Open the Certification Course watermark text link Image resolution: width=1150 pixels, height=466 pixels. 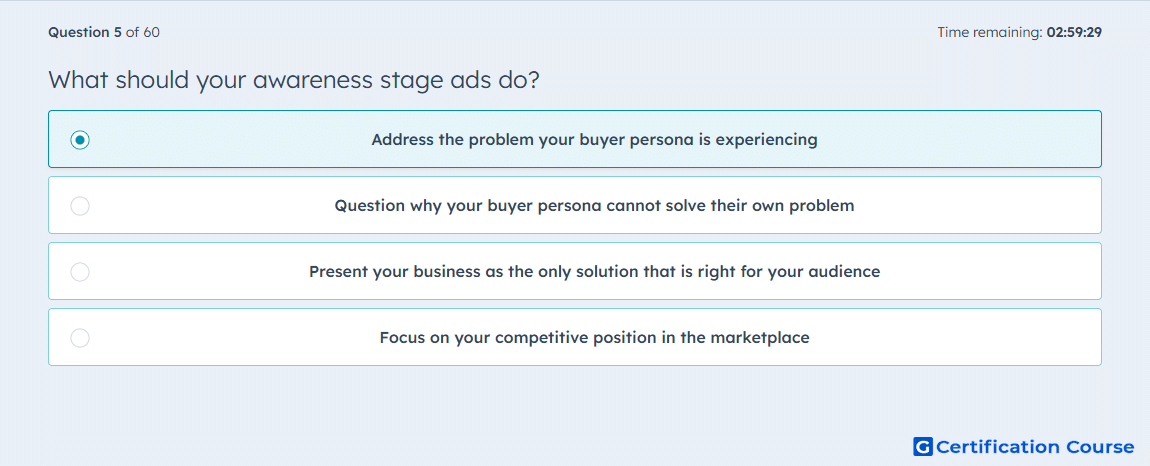coord(1035,446)
